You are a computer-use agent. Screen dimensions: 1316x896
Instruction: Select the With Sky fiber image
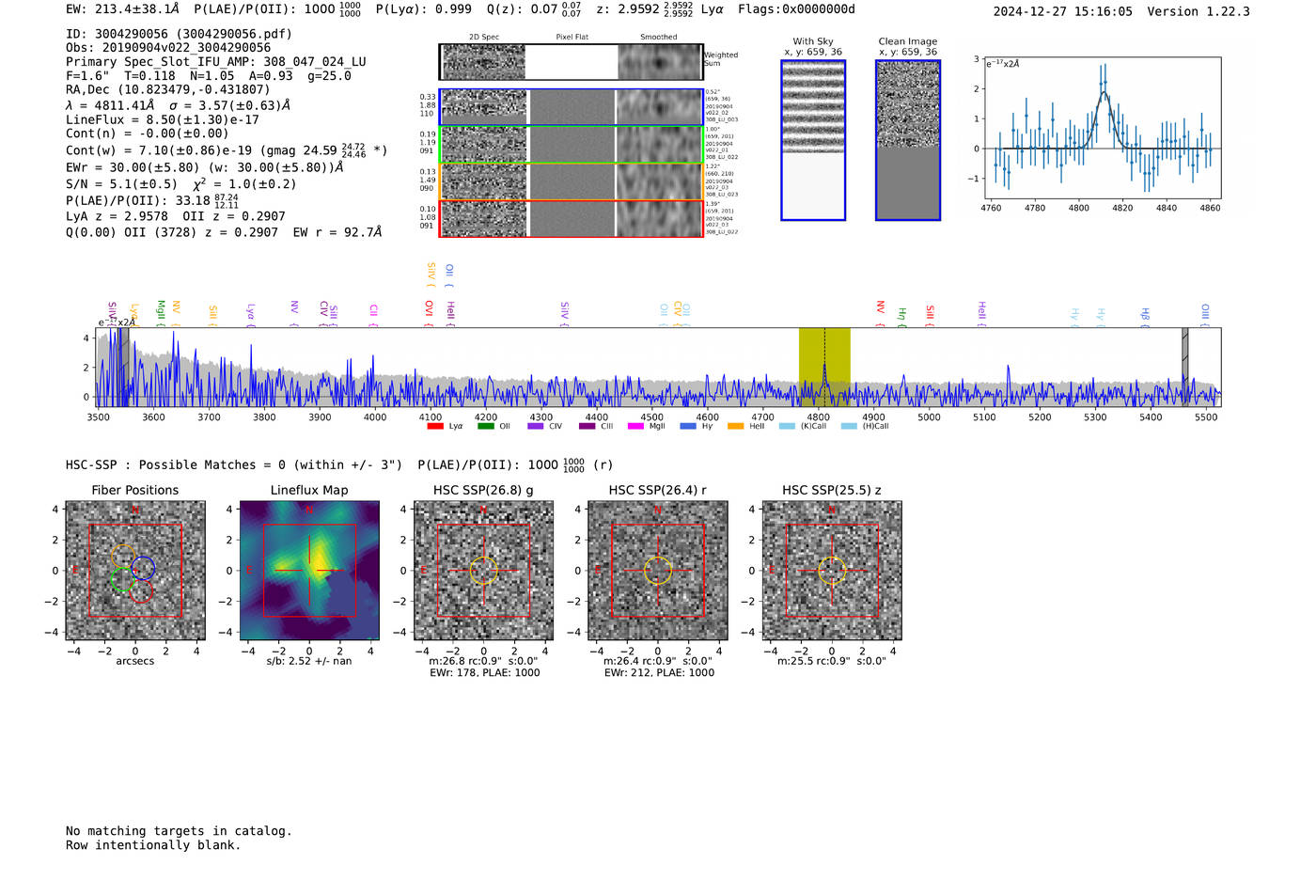click(813, 140)
